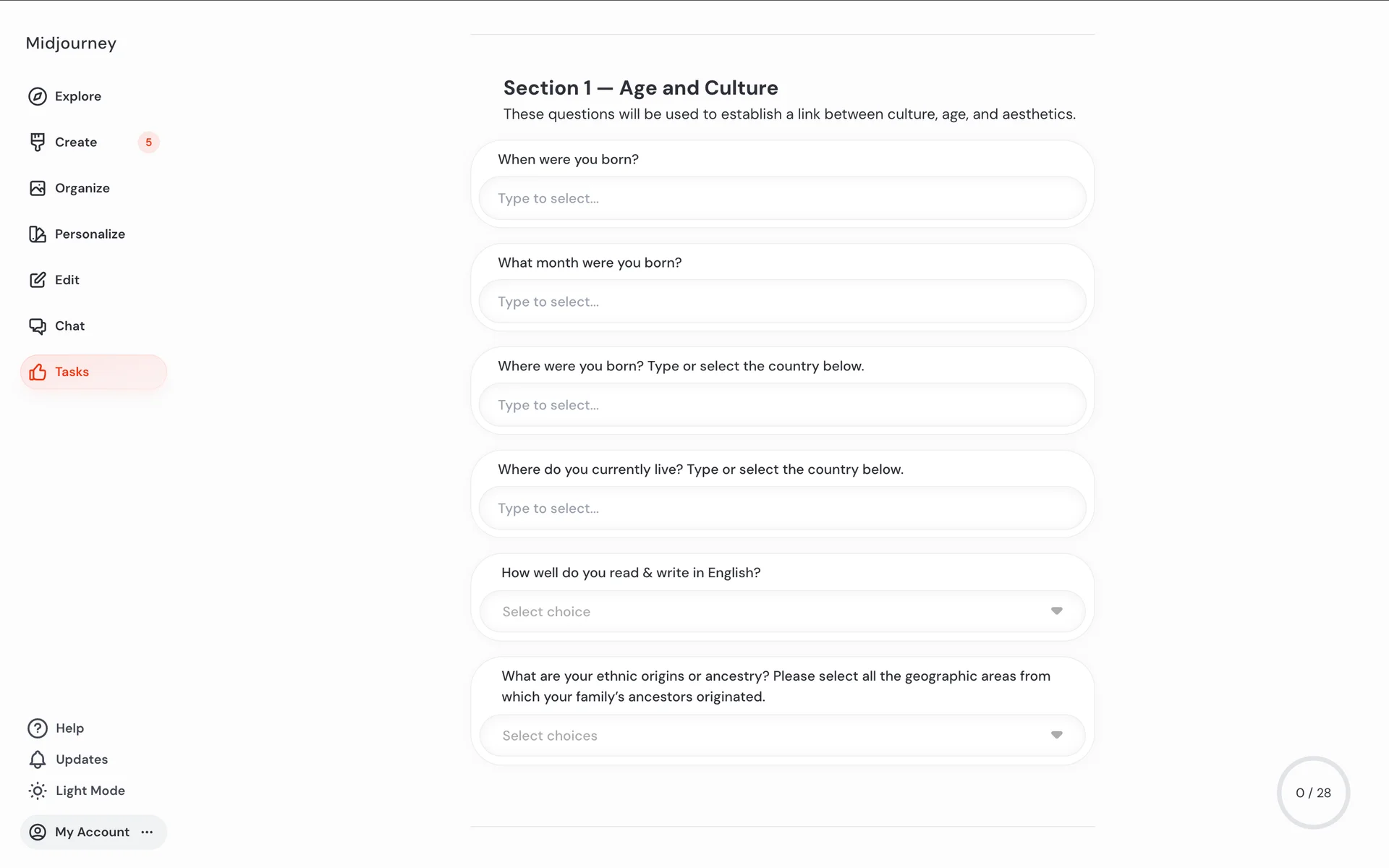
Task: Click the Explore compass icon
Action: pyautogui.click(x=38, y=96)
